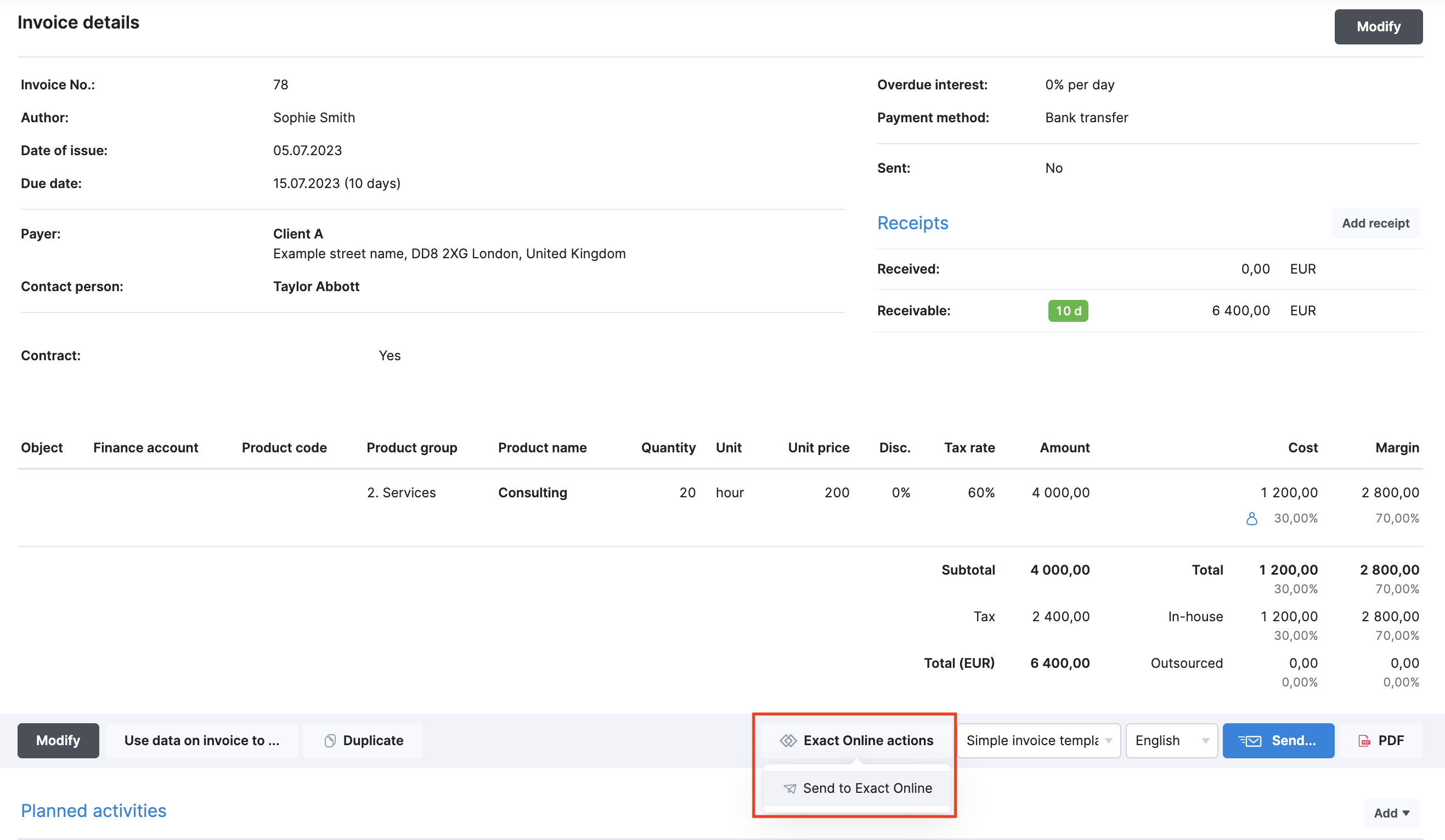Click the dark Modify button in the bottom bar
Image resolution: width=1445 pixels, height=840 pixels.
pyautogui.click(x=58, y=740)
